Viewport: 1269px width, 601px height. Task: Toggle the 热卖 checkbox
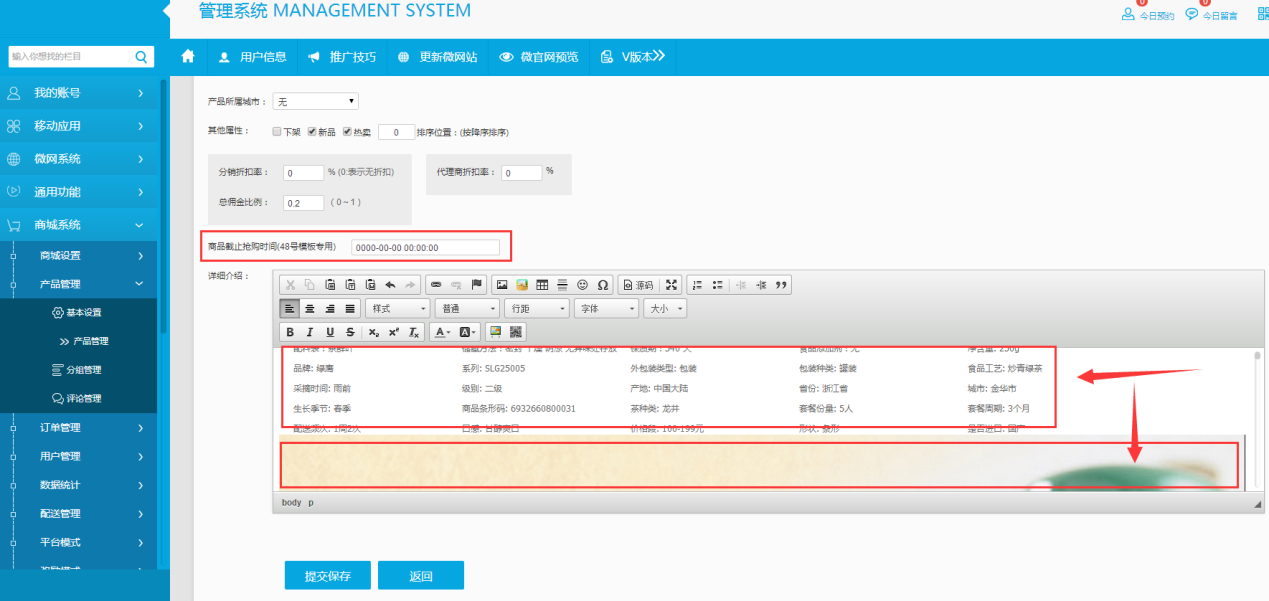[347, 132]
